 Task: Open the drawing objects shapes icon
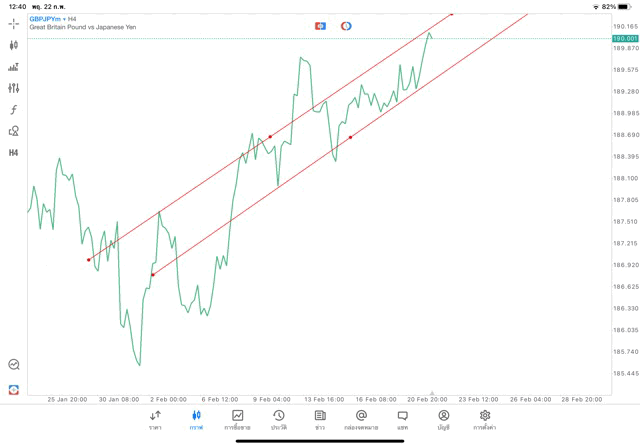point(14,131)
